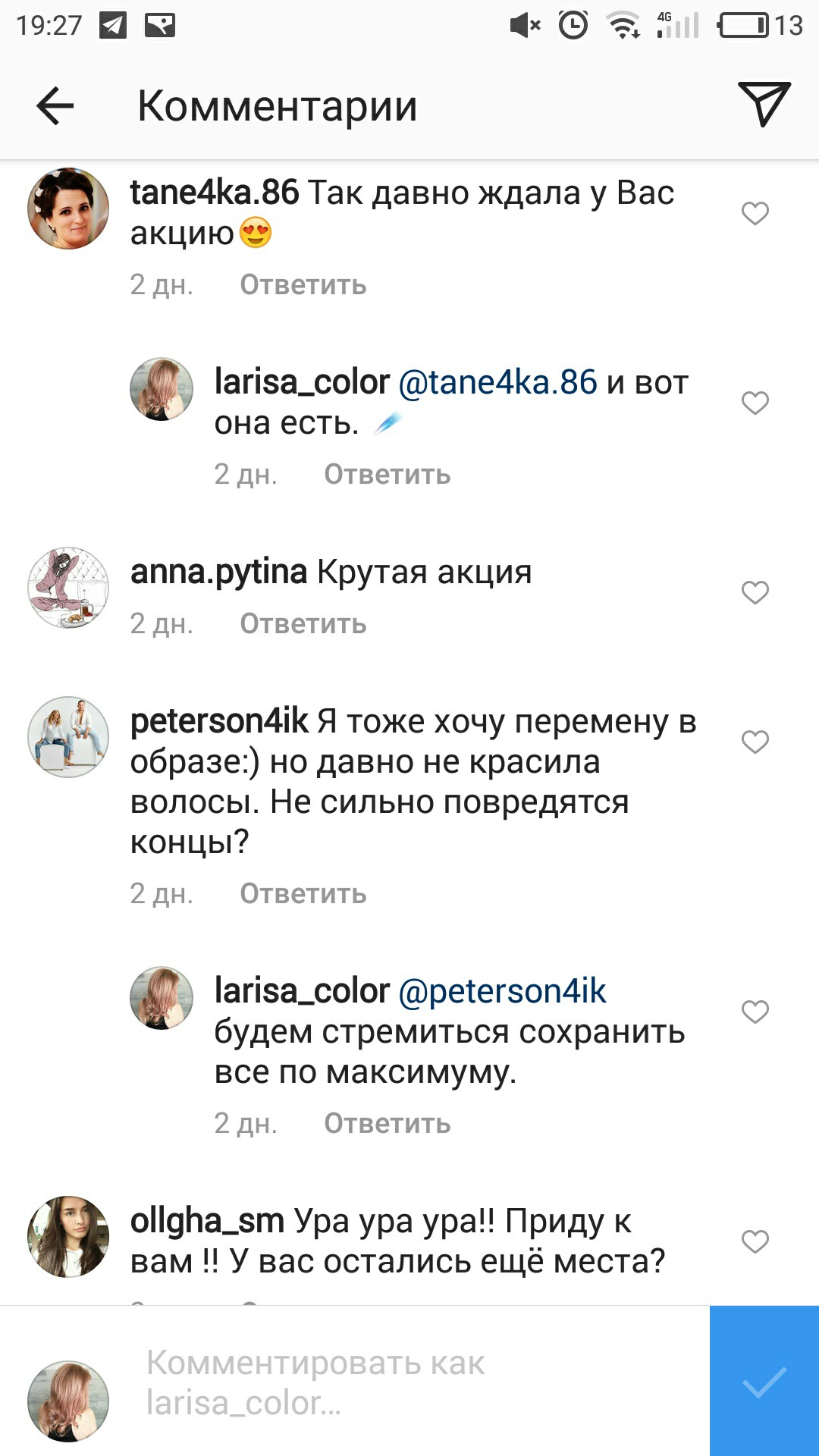Tap heart on larisa_color's reply to peterson4ik
The width and height of the screenshot is (819, 1456).
coord(755,1012)
